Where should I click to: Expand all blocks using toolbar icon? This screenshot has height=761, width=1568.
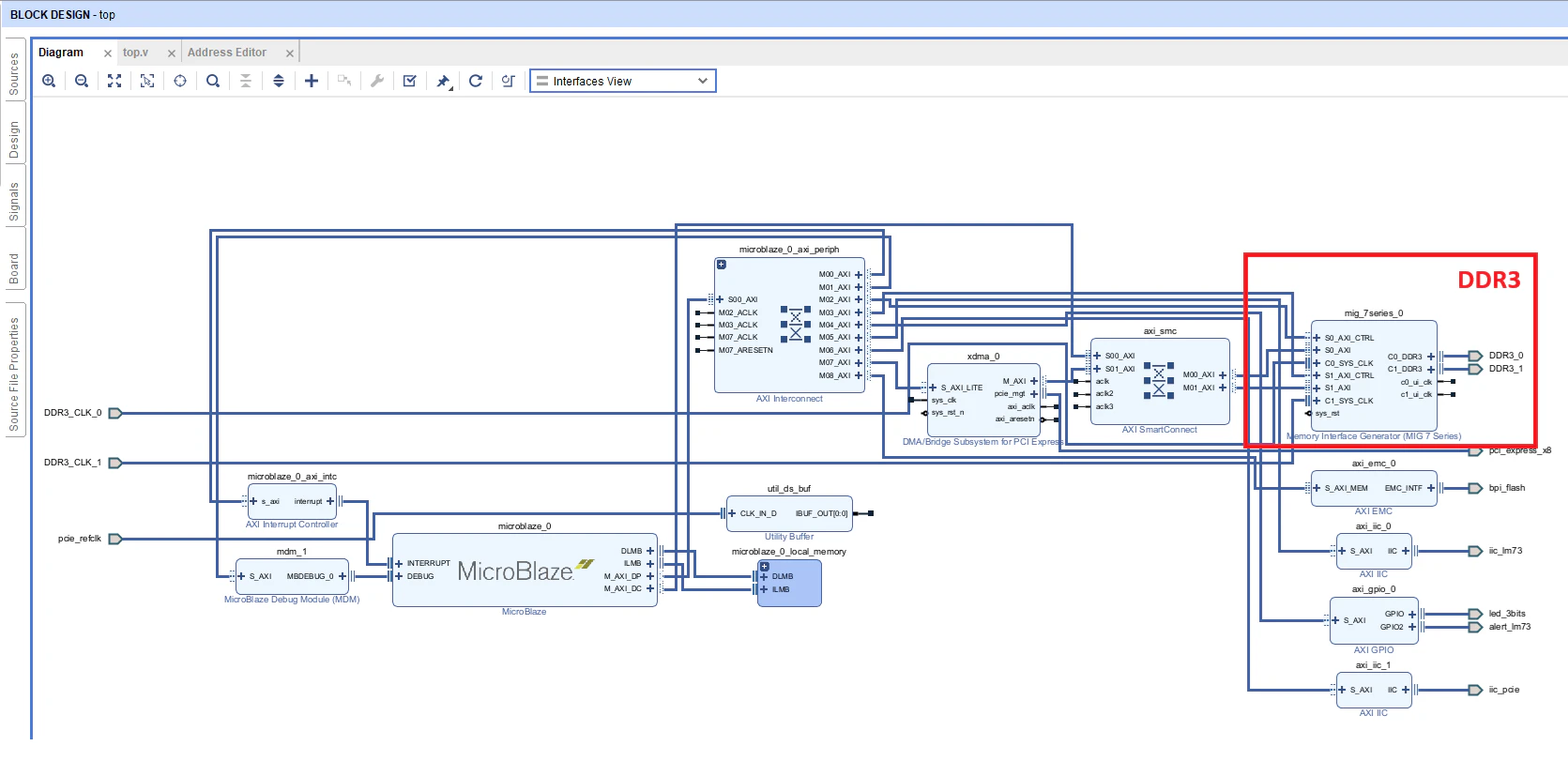pos(279,82)
